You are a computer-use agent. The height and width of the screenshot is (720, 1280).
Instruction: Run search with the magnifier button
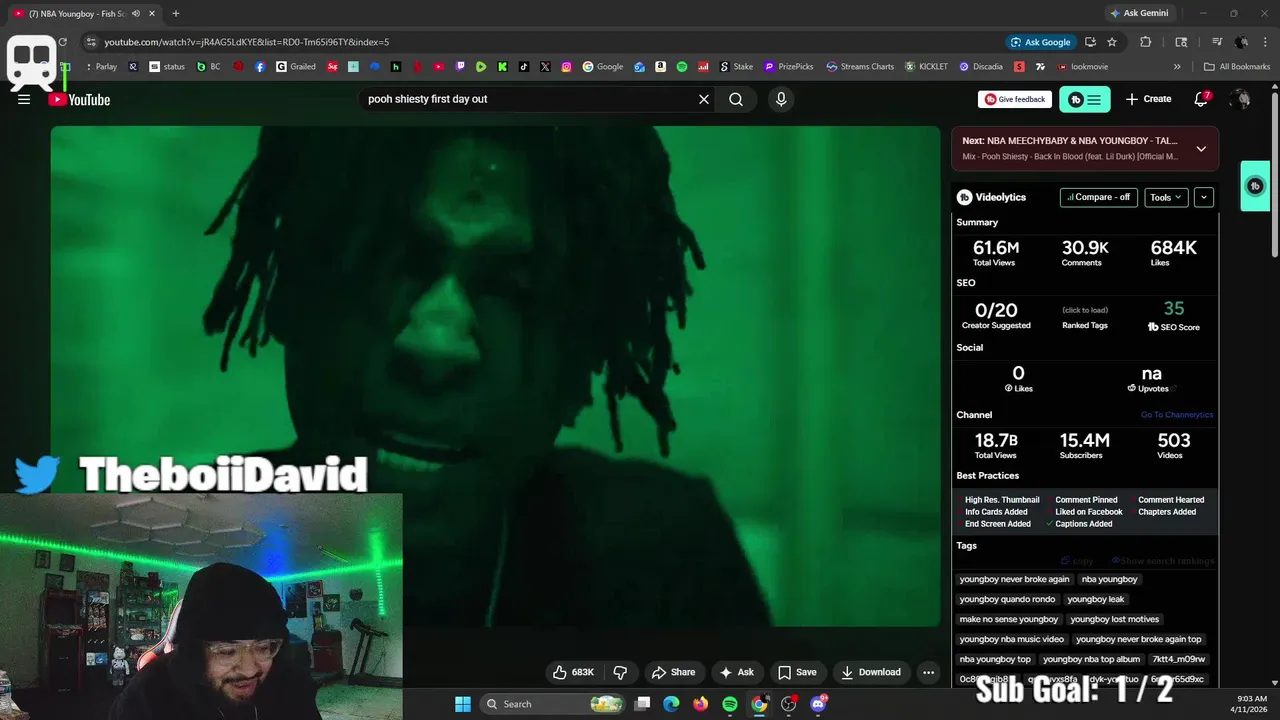point(736,99)
